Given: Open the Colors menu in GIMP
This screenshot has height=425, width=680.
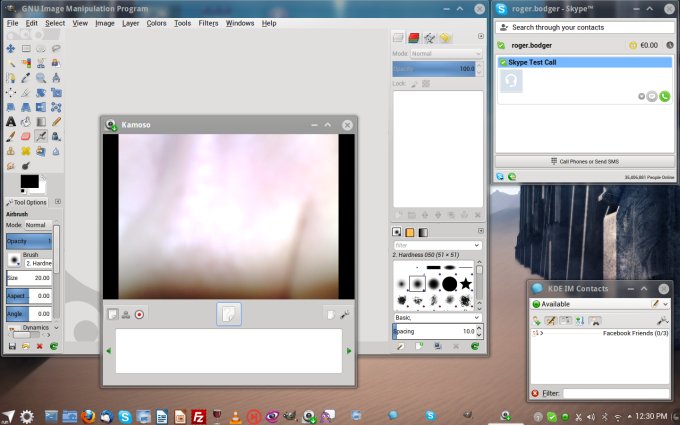Looking at the screenshot, I should 156,22.
